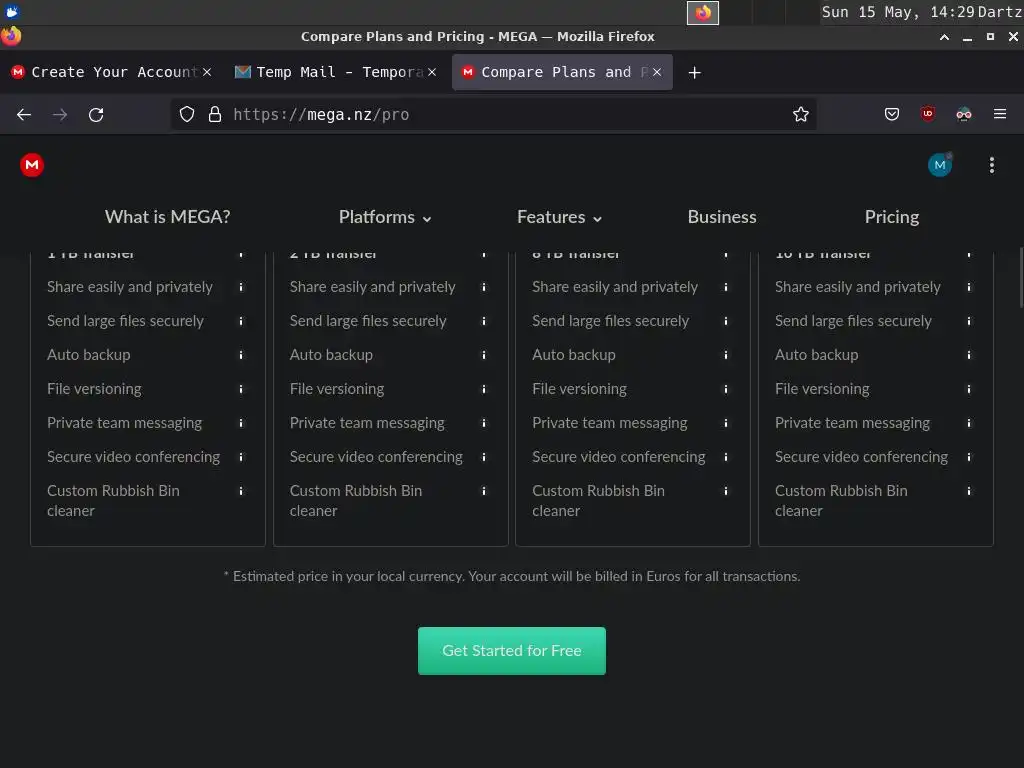Info icon for Send large files, 8 TB plan
Image resolution: width=1024 pixels, height=768 pixels.
[x=726, y=321]
